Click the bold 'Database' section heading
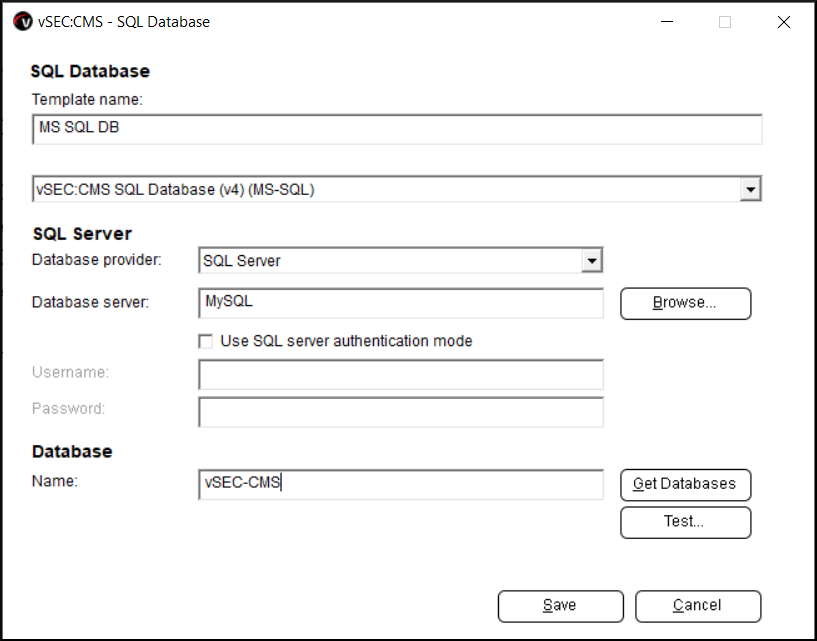Image resolution: width=817 pixels, height=641 pixels. click(x=72, y=451)
